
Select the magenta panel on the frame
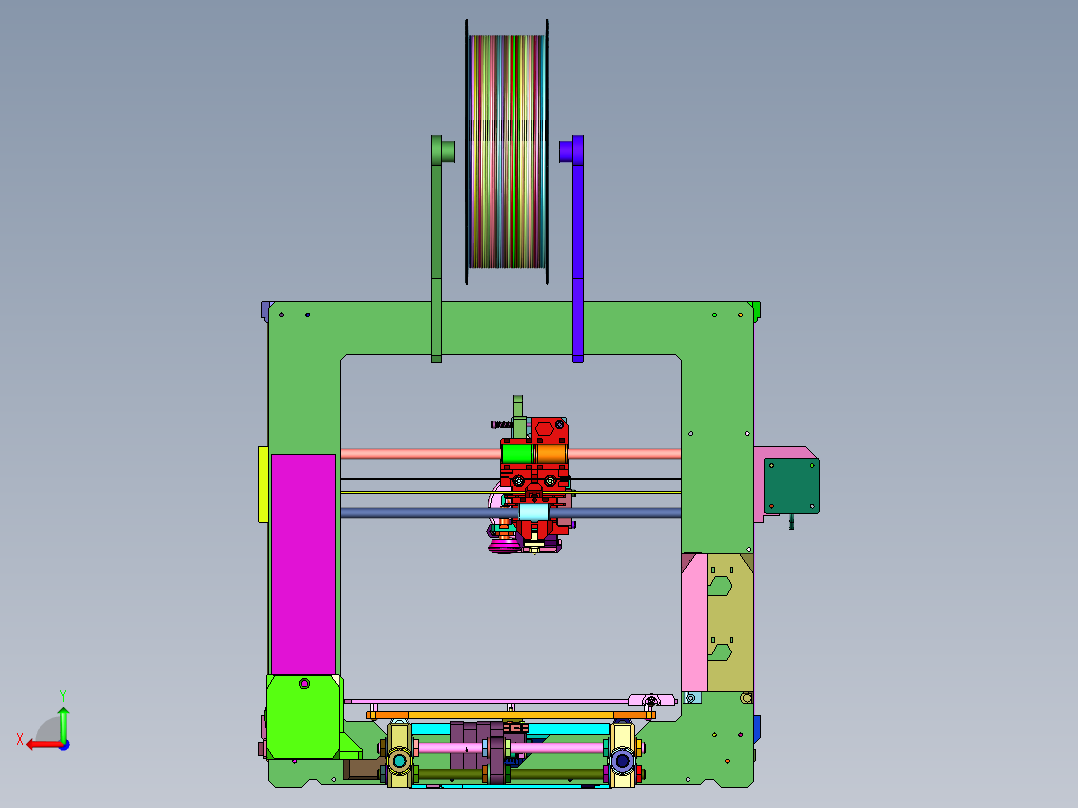(x=303, y=564)
